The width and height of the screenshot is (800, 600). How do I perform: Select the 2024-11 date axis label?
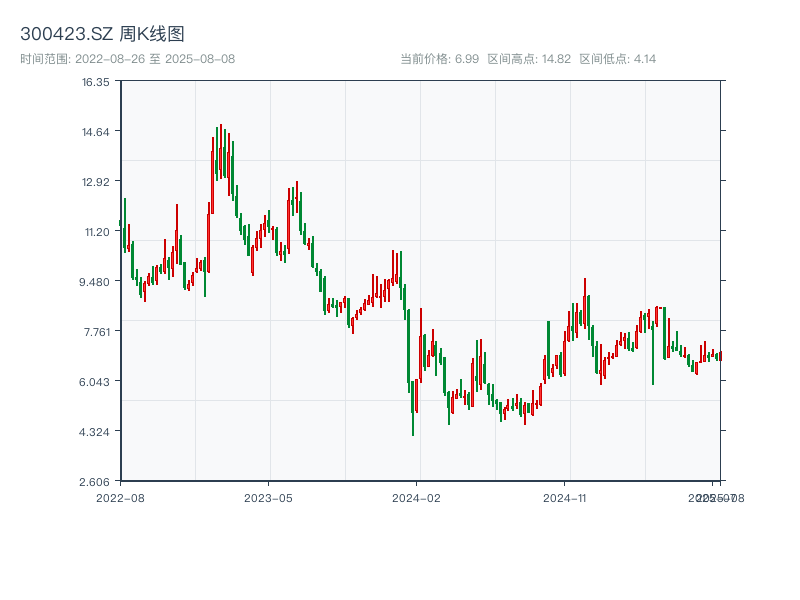565,497
